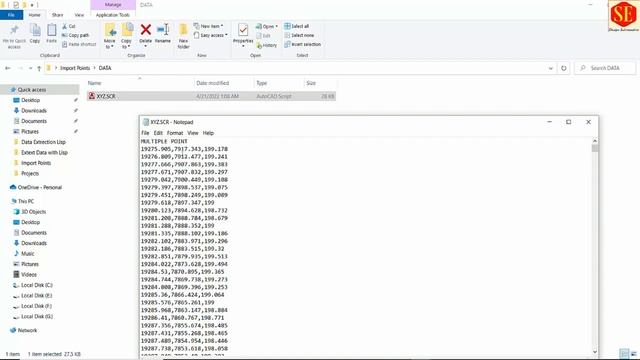Image resolution: width=640 pixels, height=360 pixels.
Task: Click Select none in ribbon
Action: pos(299,35)
